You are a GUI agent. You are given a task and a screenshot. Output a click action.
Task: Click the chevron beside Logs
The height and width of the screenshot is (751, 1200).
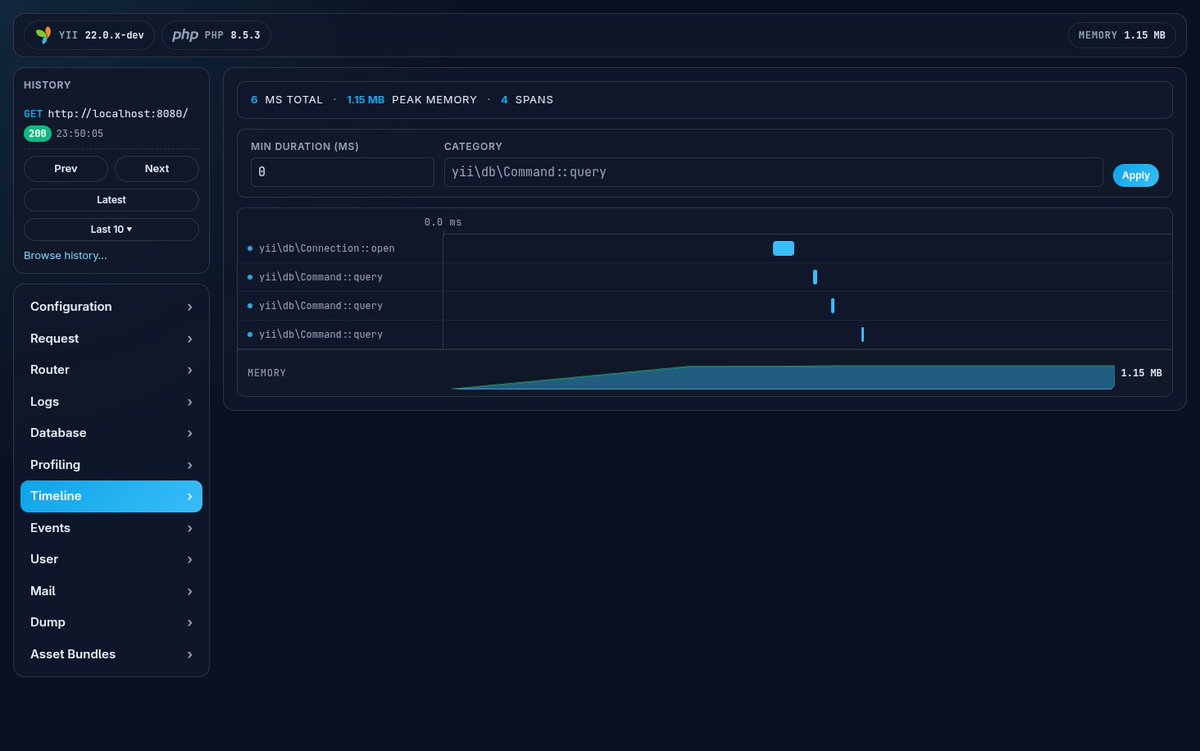coord(190,402)
